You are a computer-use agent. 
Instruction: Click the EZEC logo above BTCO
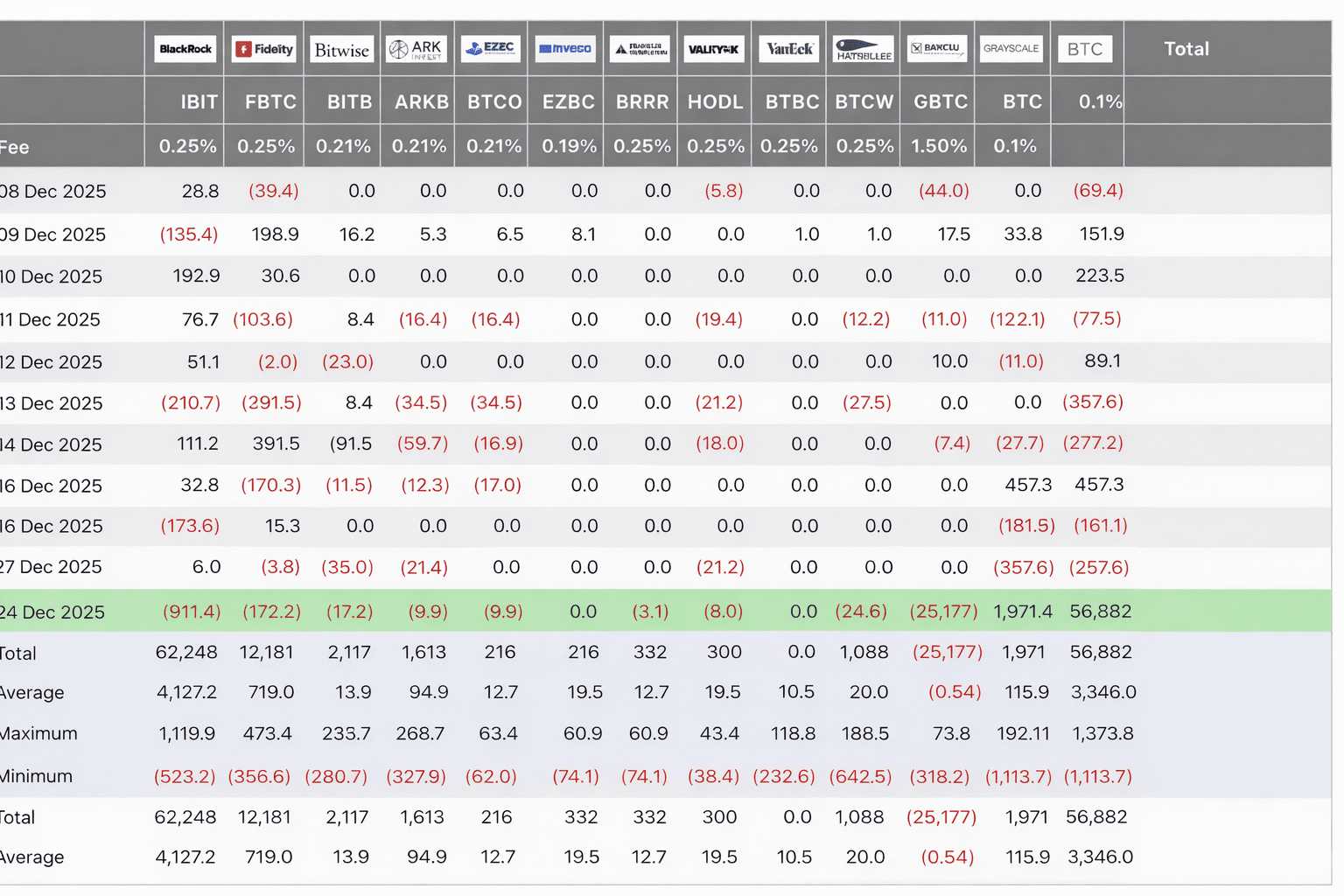pos(491,49)
